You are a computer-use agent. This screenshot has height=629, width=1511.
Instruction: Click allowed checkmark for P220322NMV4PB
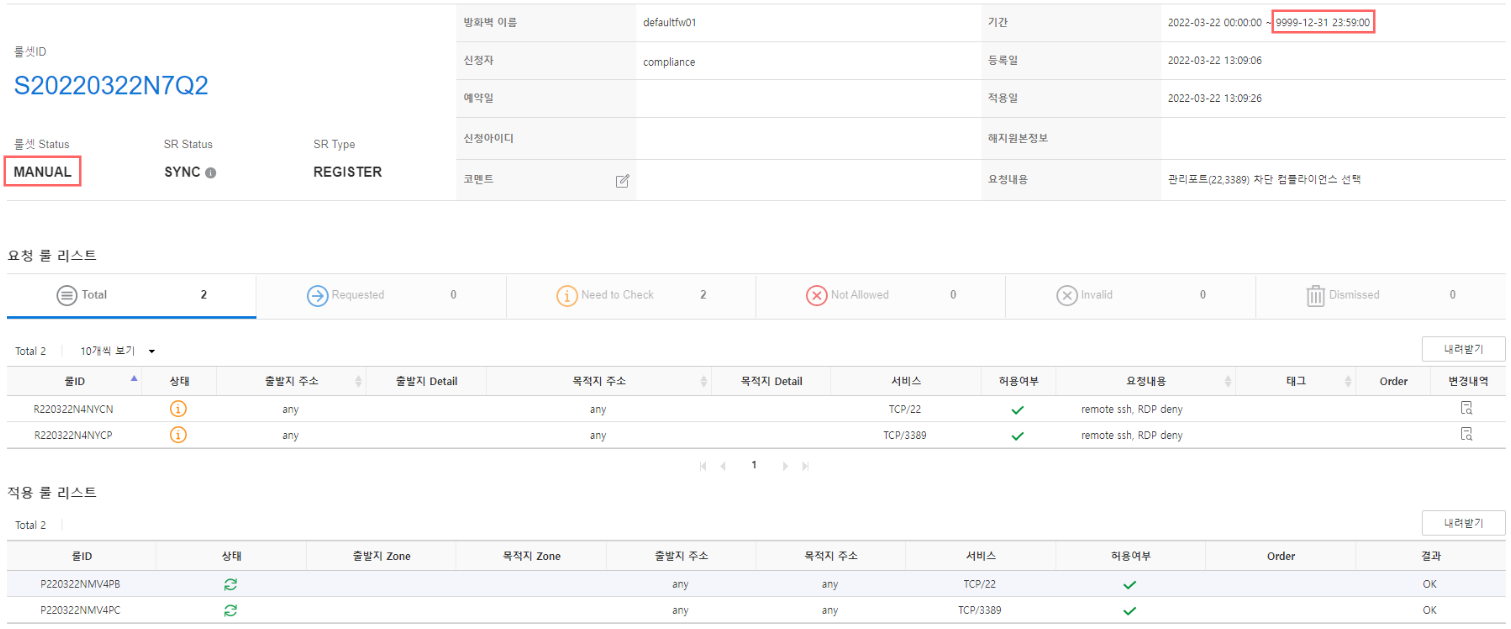click(x=1130, y=584)
